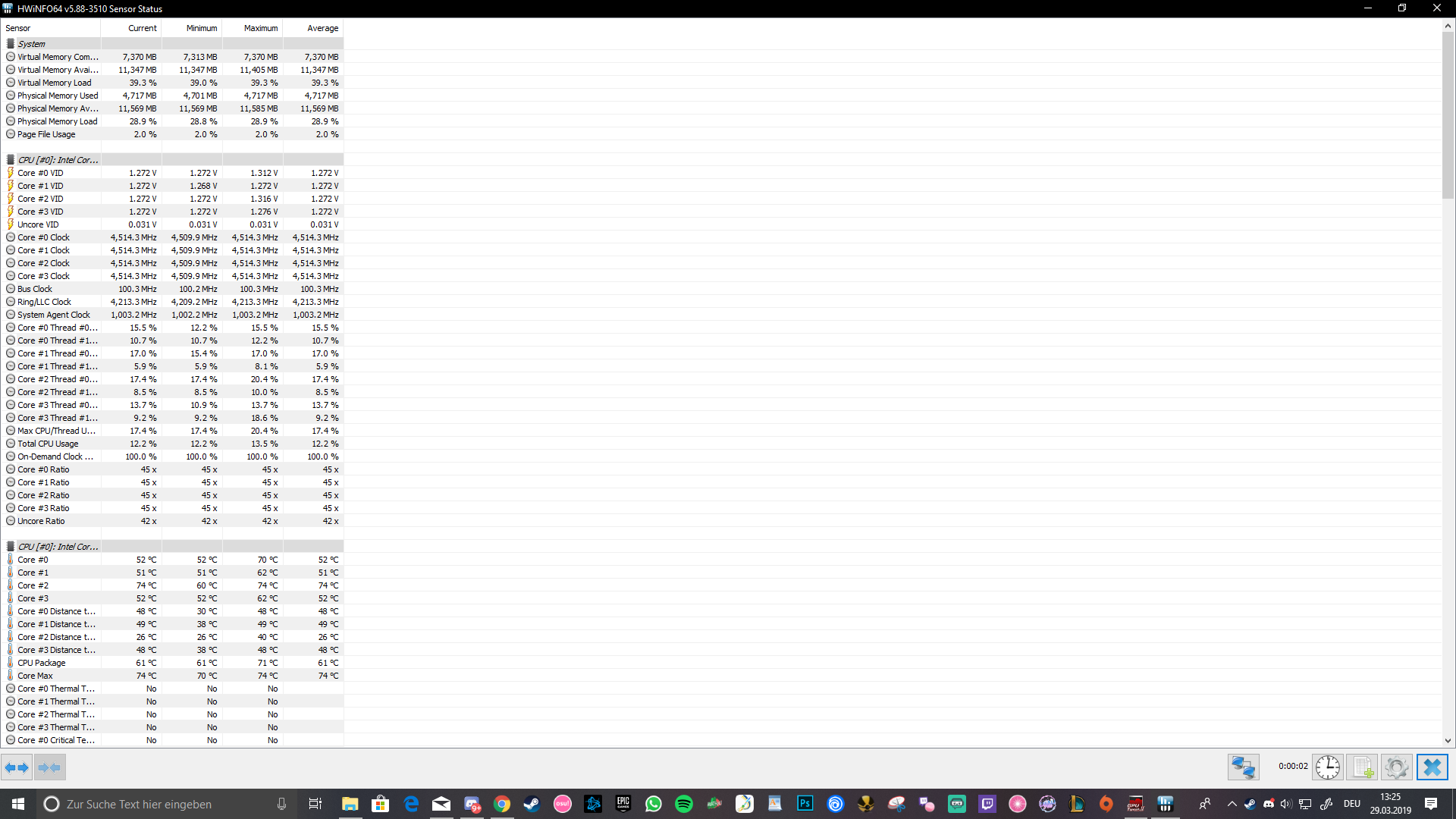
Task: Start logging with the sheet plus icon
Action: pos(1362,767)
